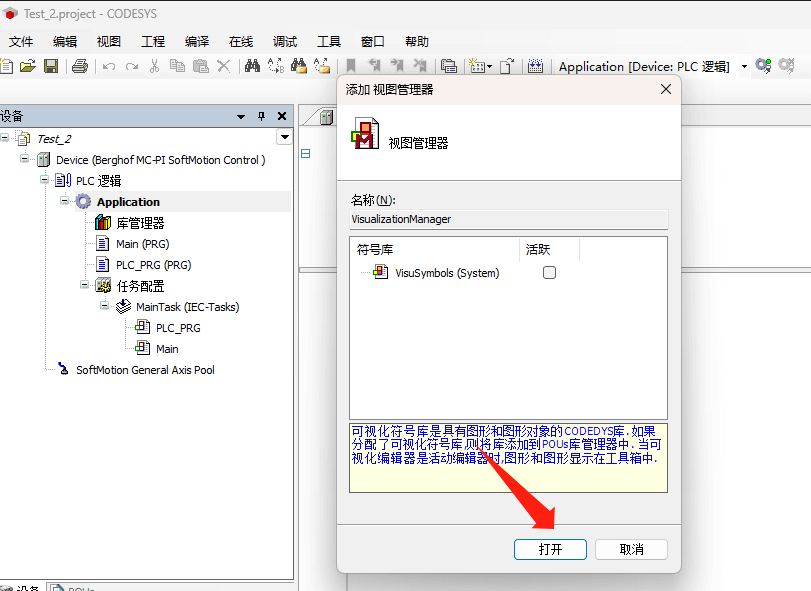Collapse the Application tree node
The image size is (811, 591).
(65, 201)
